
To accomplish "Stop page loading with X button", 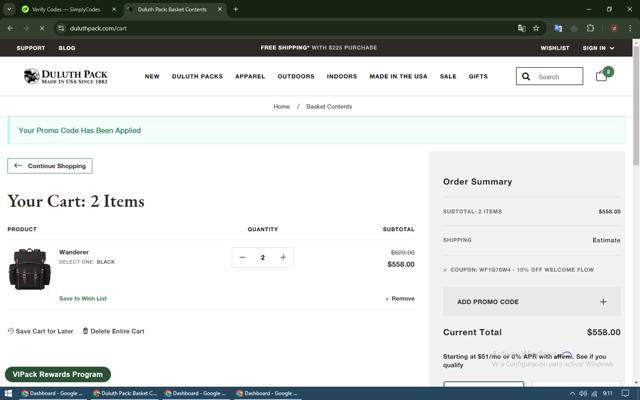I will click(42, 28).
